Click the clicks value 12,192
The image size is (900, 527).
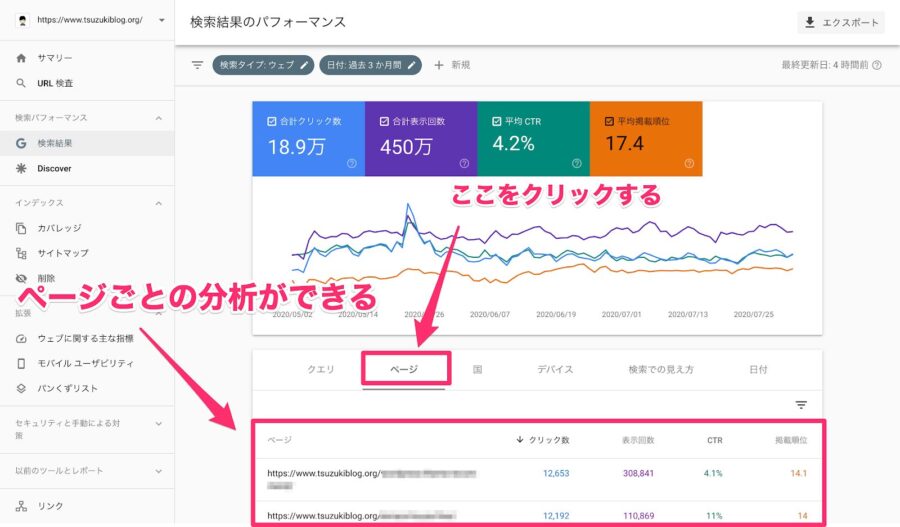[556, 516]
